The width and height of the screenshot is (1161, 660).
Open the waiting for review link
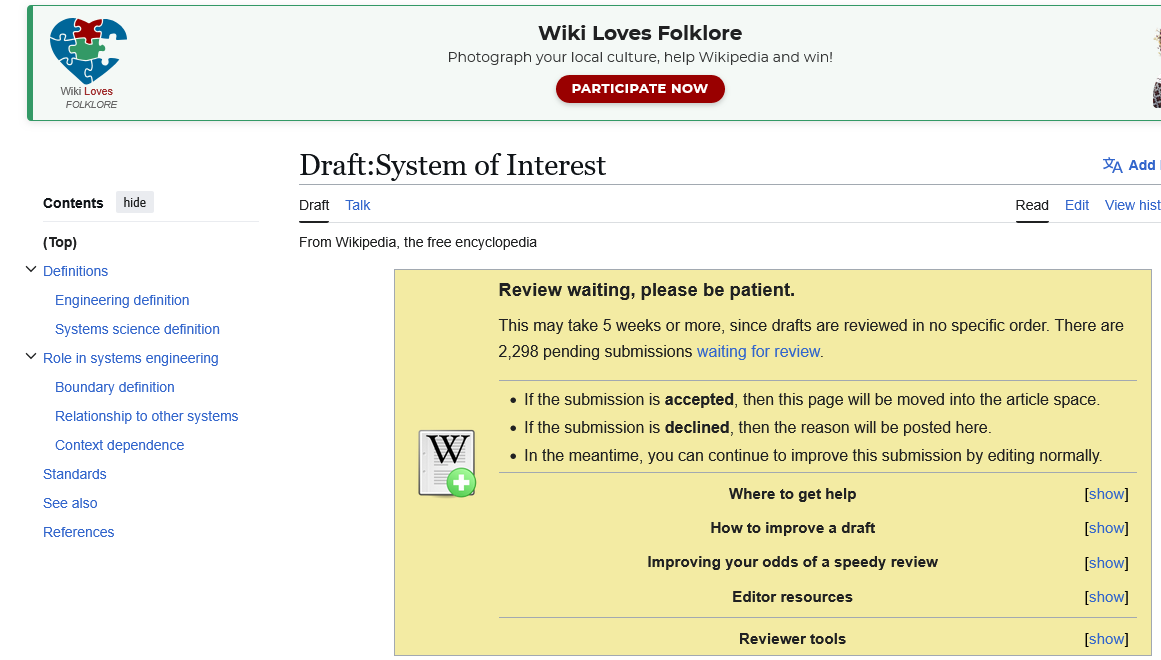pos(758,352)
